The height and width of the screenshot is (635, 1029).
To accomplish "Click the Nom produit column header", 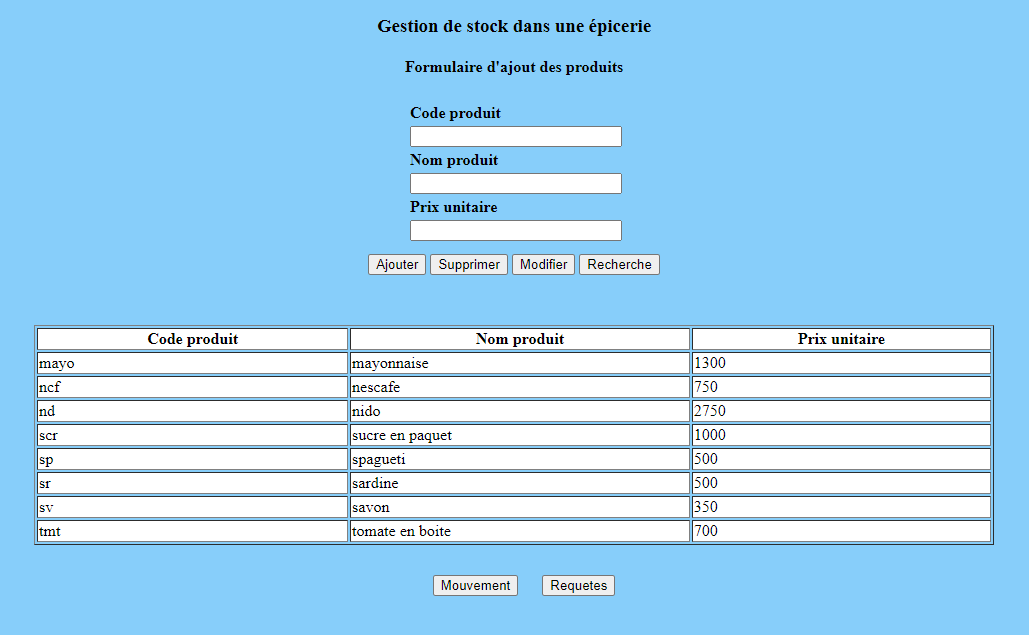I will point(519,339).
